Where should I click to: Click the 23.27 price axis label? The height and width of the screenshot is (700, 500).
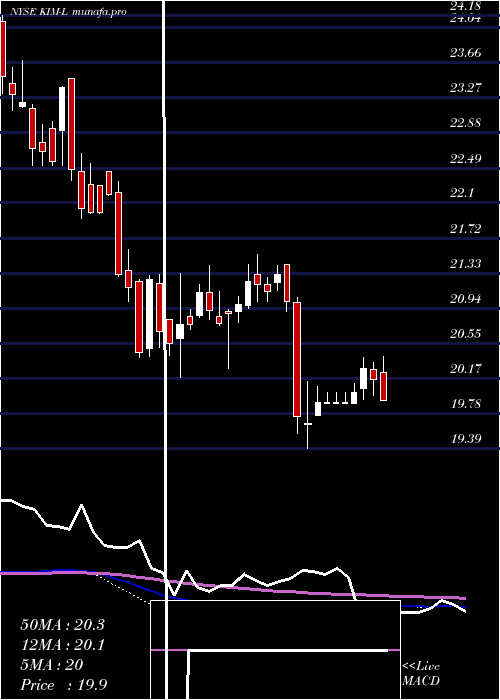tap(466, 88)
